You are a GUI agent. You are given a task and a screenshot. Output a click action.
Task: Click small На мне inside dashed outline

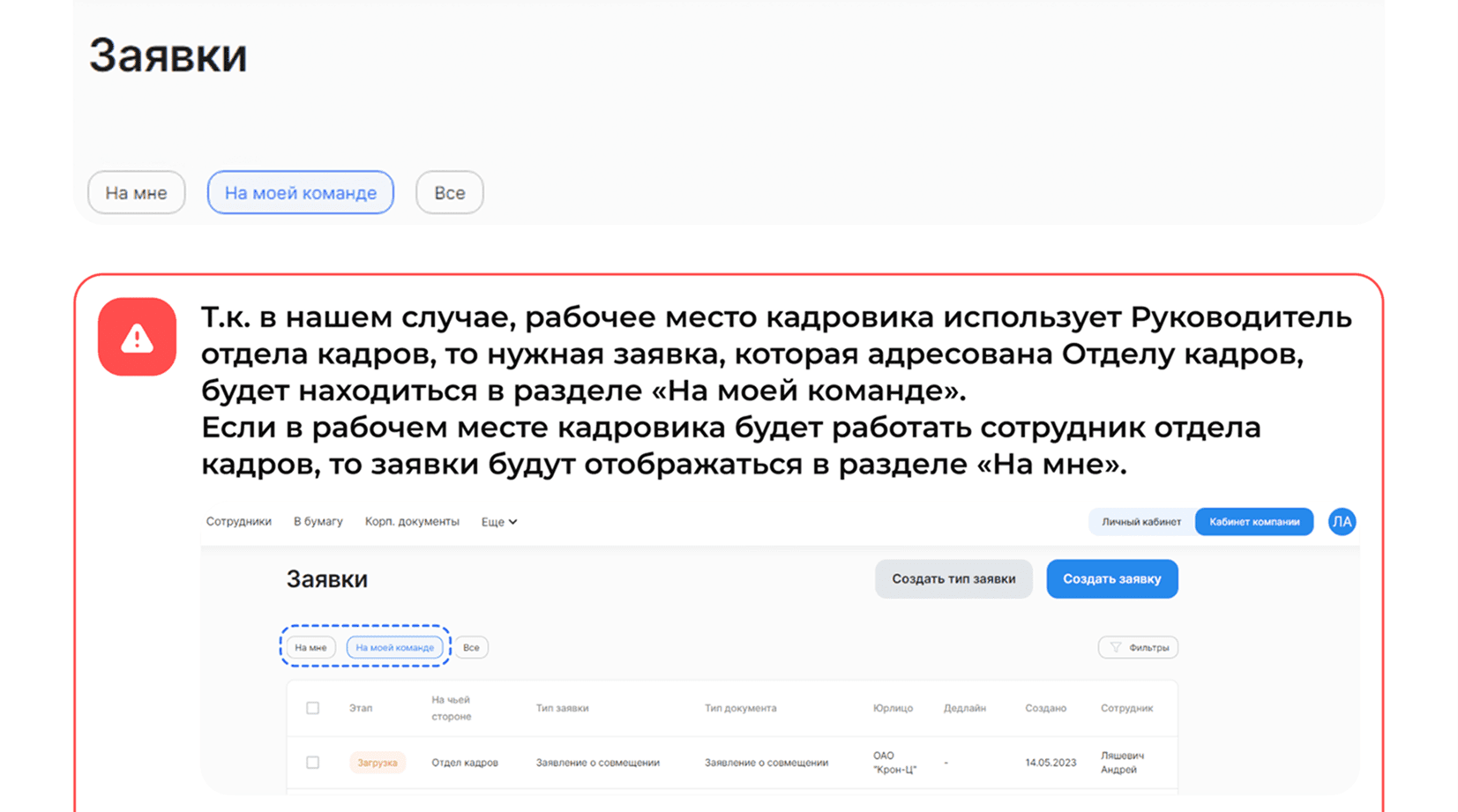coord(310,648)
